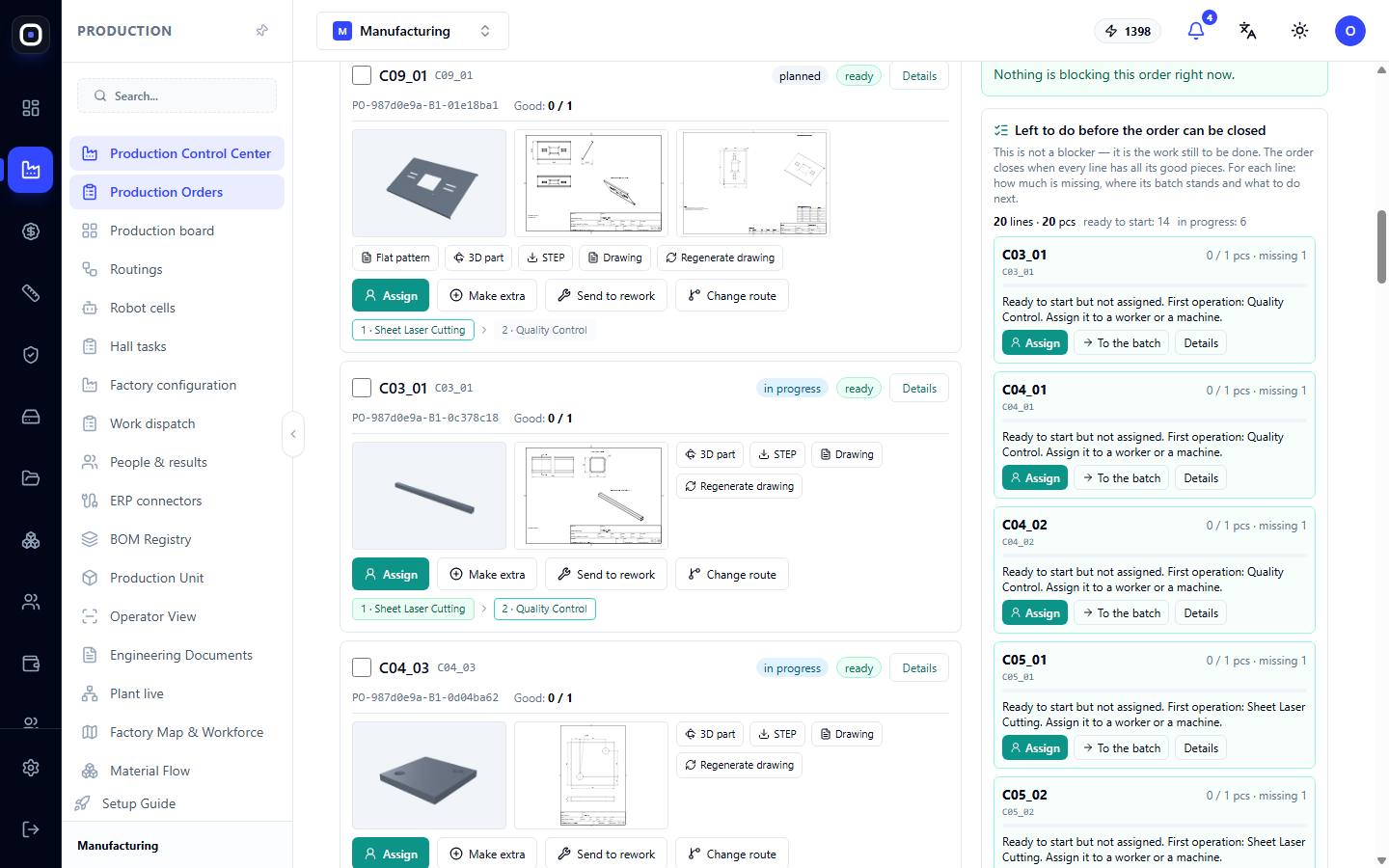Click the Search field in the sidebar

tap(177, 95)
